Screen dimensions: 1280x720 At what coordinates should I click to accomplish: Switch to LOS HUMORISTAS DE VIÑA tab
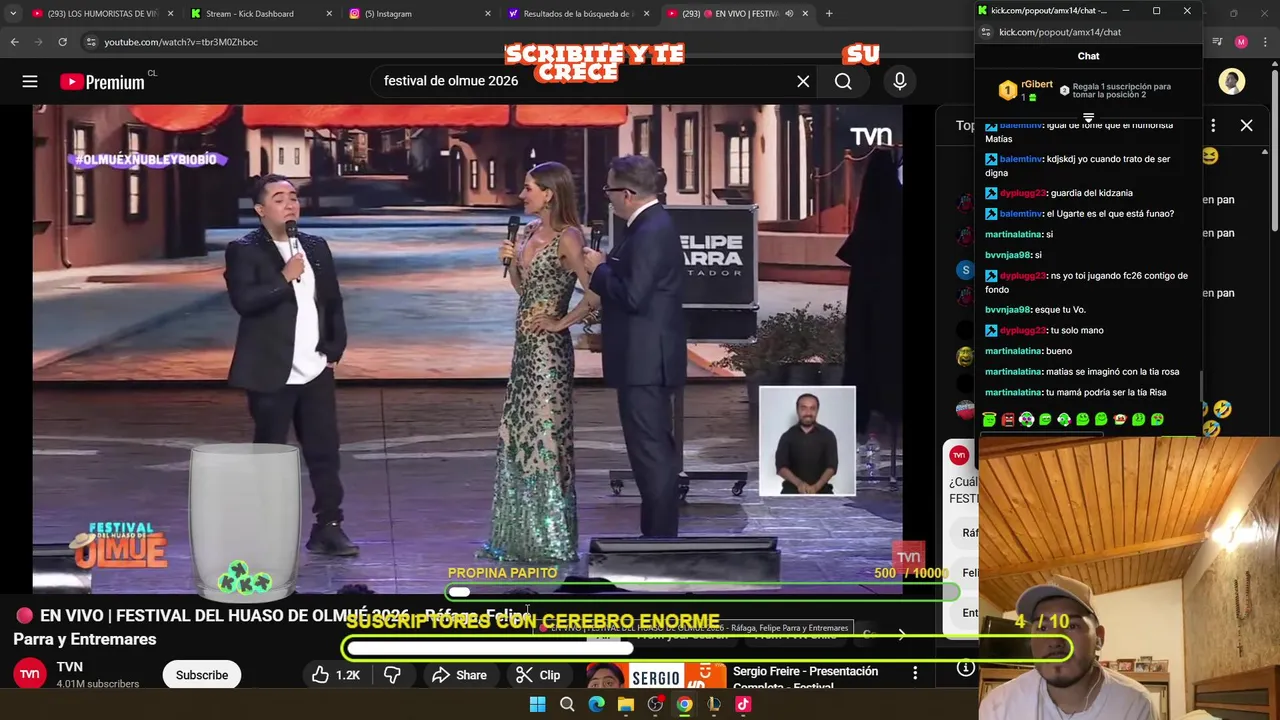[x=95, y=14]
